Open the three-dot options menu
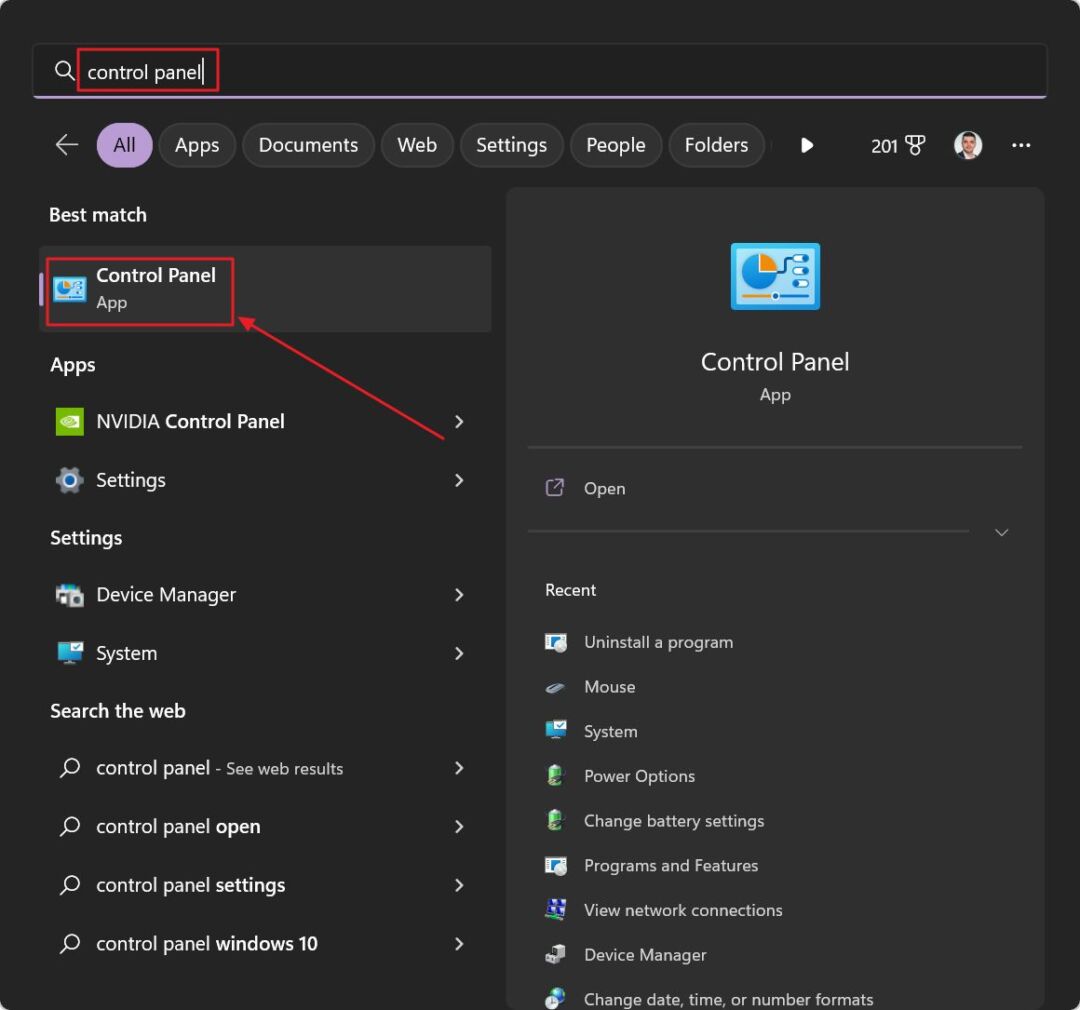Viewport: 1080px width, 1010px height. pos(1021,145)
